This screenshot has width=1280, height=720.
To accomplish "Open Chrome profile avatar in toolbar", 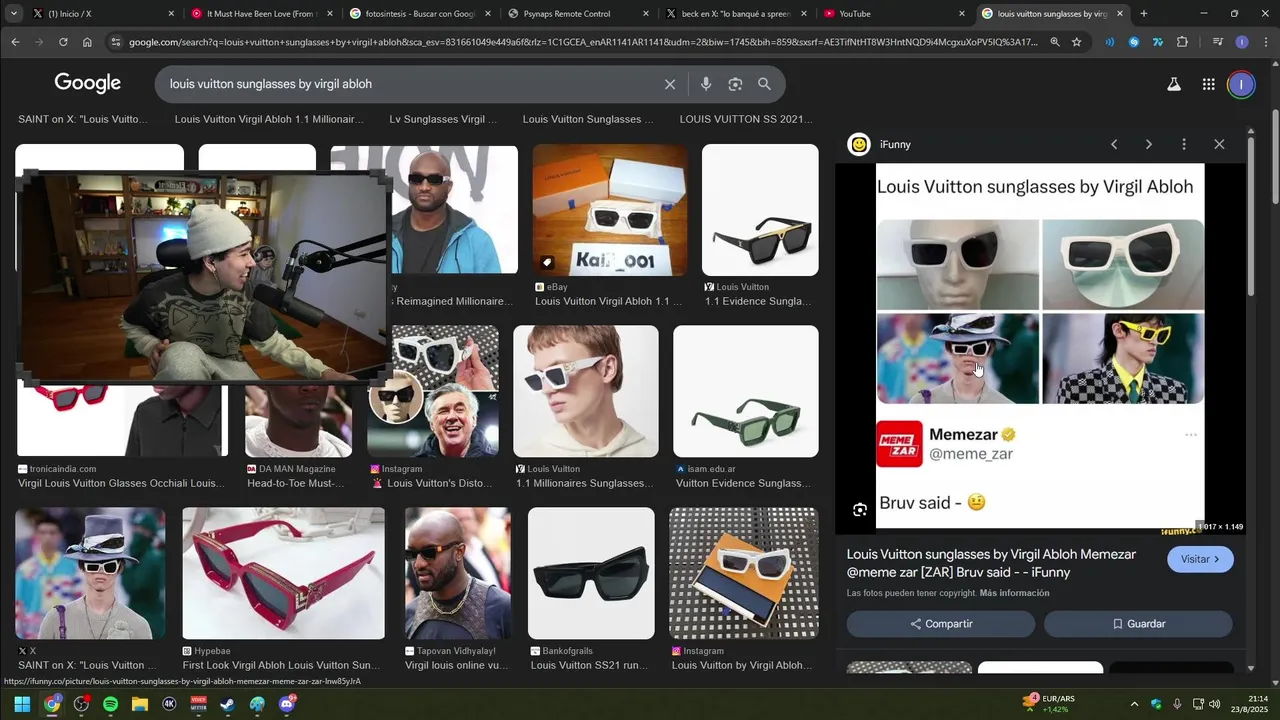I will [1241, 42].
